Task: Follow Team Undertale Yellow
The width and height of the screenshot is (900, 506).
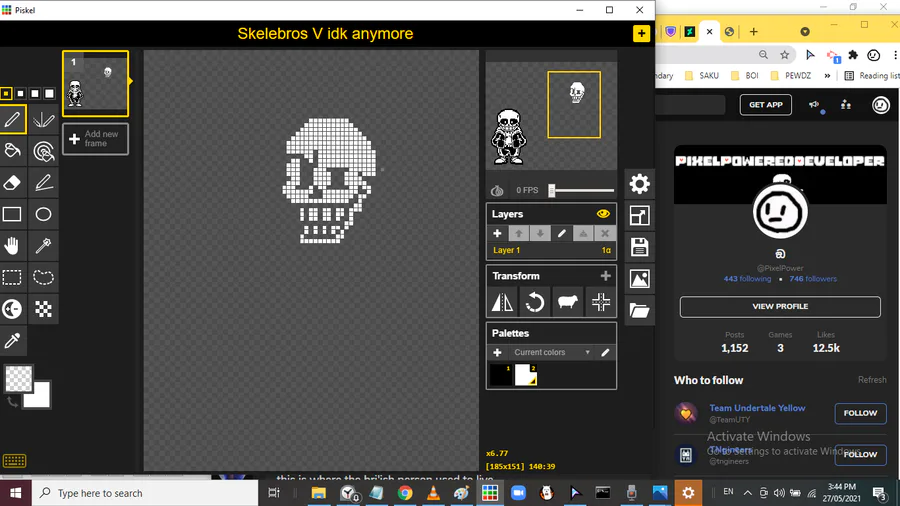Action: click(x=860, y=413)
